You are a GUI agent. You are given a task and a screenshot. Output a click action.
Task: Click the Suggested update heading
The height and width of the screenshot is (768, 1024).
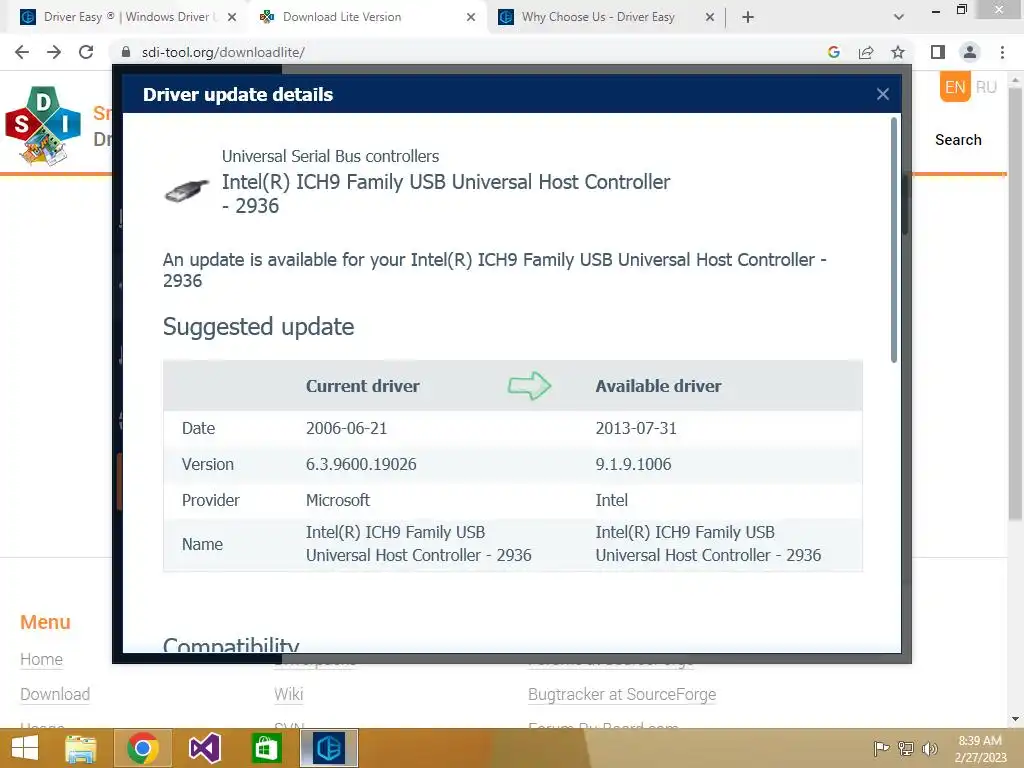pyautogui.click(x=259, y=327)
